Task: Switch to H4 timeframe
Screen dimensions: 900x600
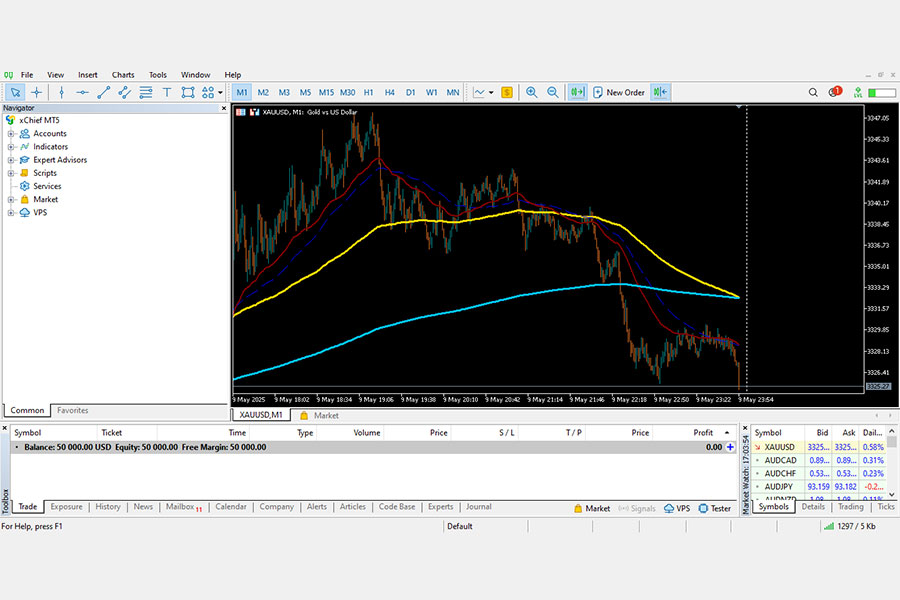Action: tap(390, 92)
